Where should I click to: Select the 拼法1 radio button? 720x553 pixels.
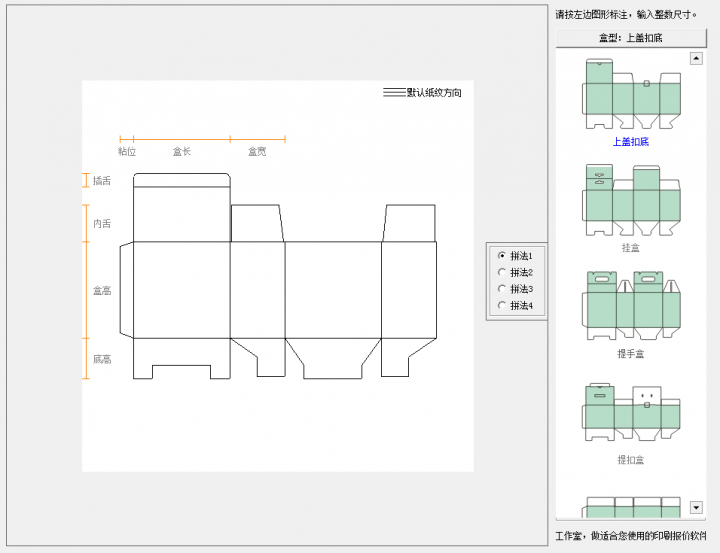502,256
